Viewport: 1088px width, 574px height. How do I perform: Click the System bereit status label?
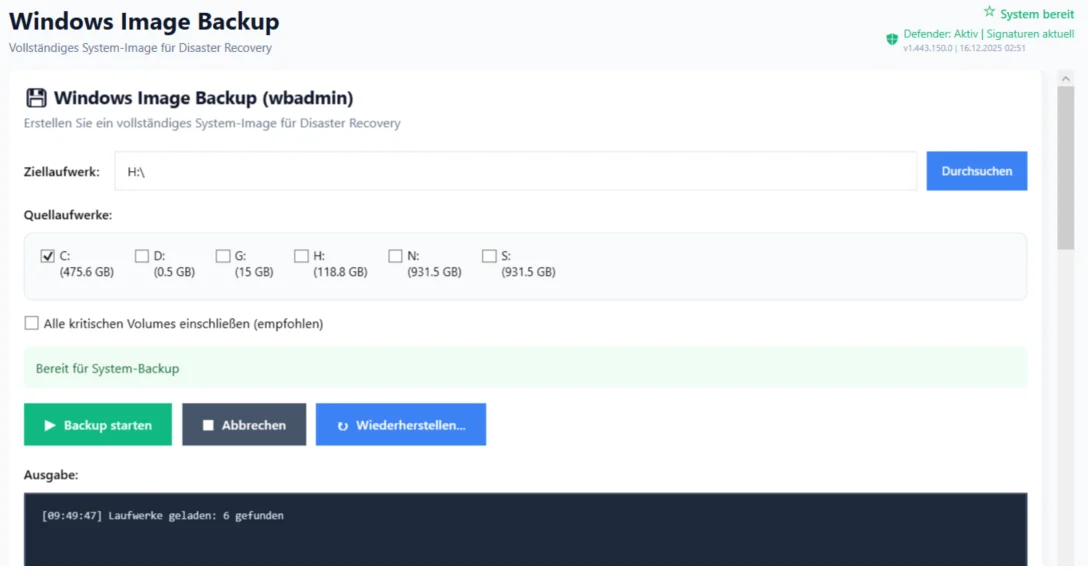(1037, 14)
